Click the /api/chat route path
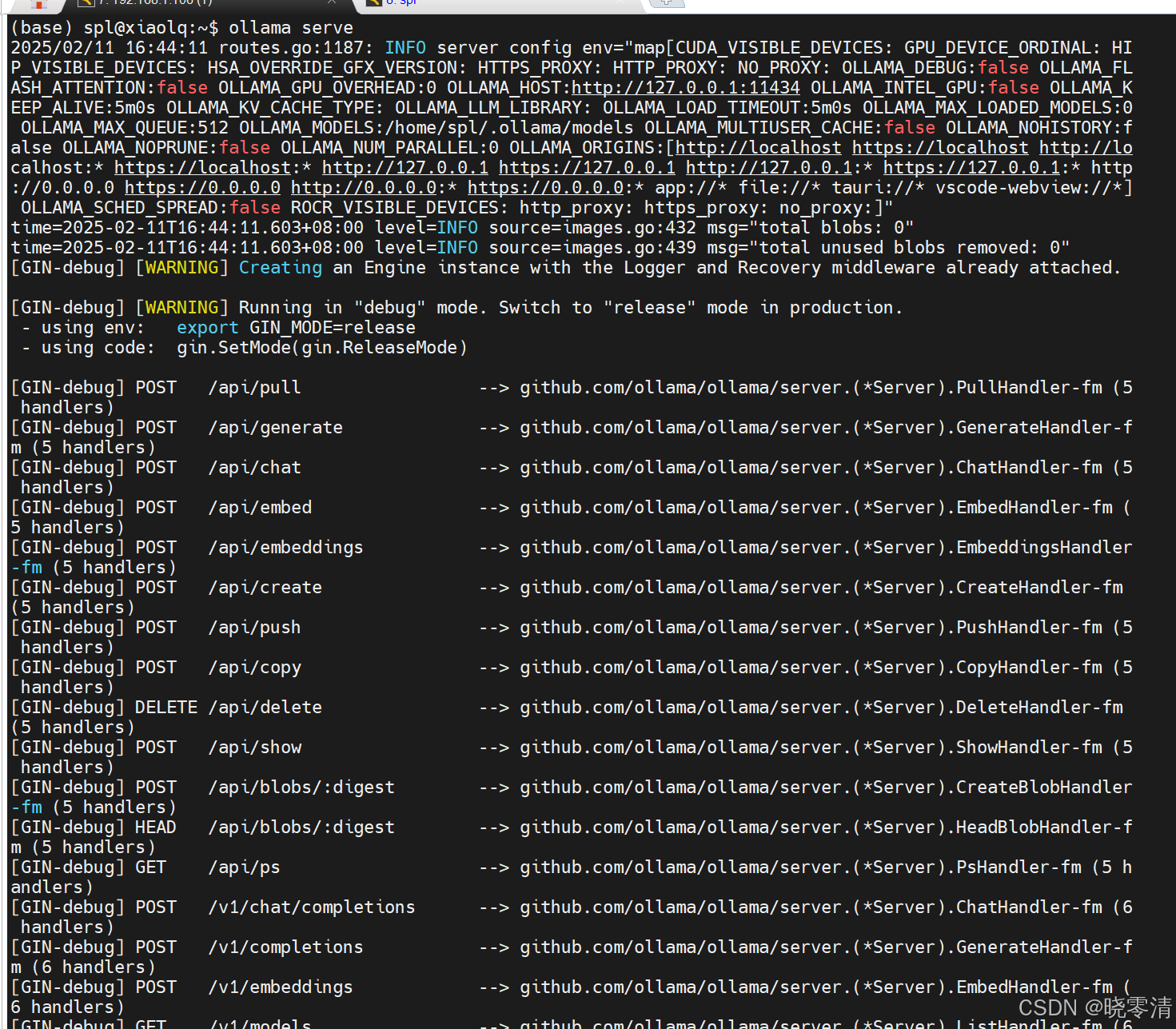Image resolution: width=1176 pixels, height=1029 pixels. point(254,468)
